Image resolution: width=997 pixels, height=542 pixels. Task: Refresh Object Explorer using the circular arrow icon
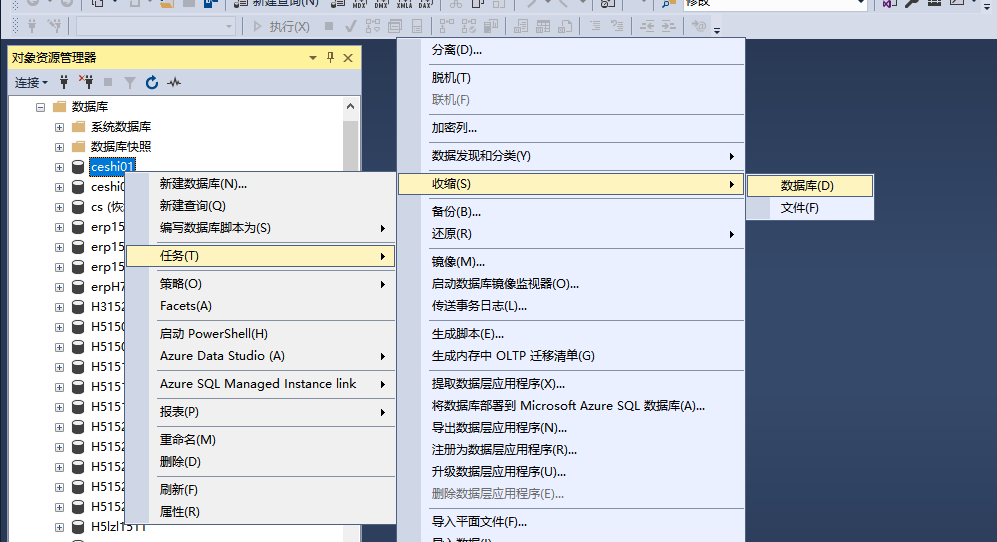pyautogui.click(x=152, y=82)
